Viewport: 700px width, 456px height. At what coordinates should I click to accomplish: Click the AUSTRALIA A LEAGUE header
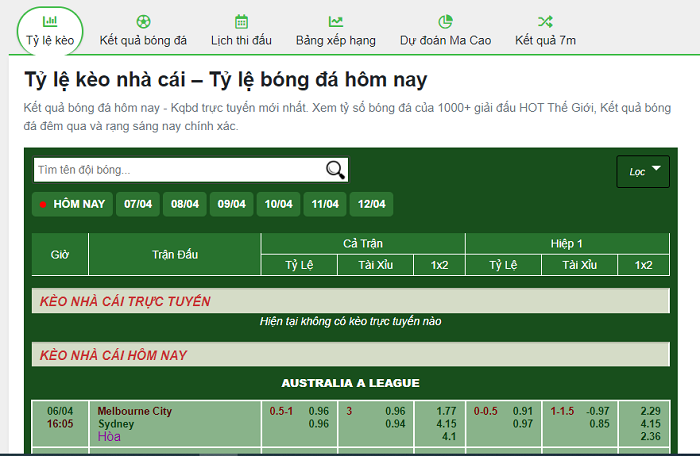350,383
